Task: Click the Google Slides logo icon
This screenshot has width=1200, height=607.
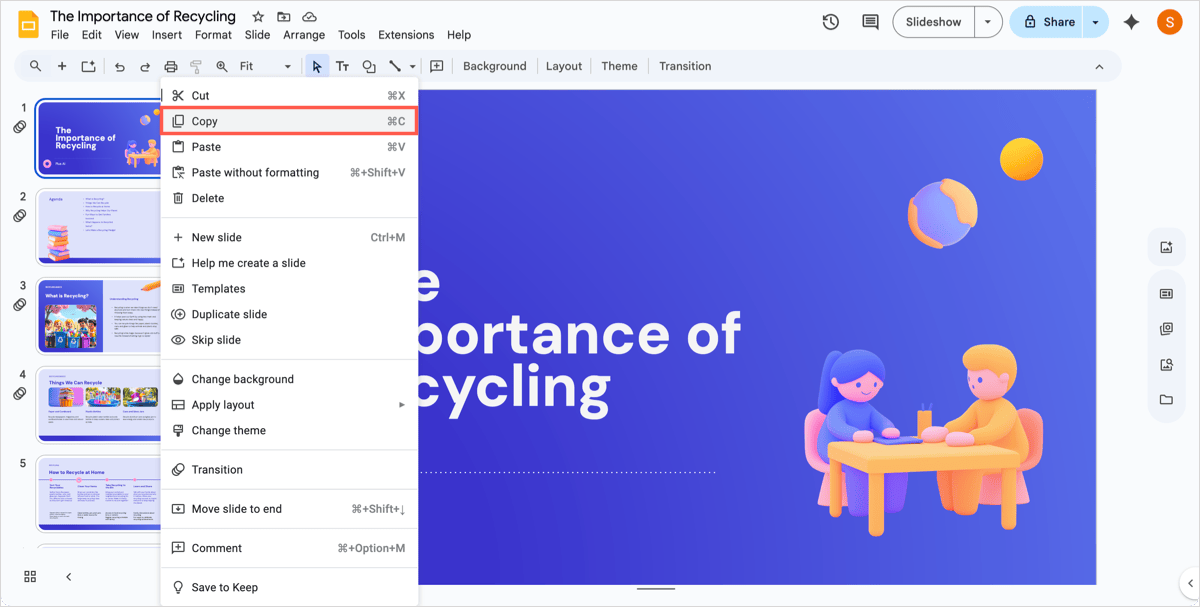Action: (28, 23)
